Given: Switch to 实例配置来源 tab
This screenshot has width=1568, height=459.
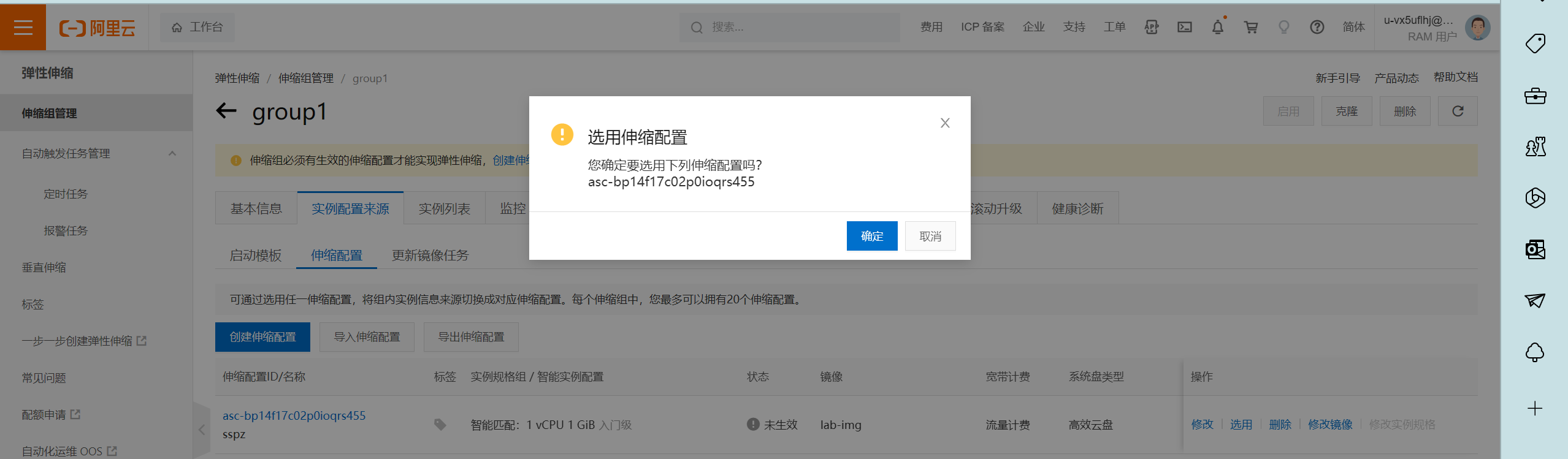Looking at the screenshot, I should (350, 208).
